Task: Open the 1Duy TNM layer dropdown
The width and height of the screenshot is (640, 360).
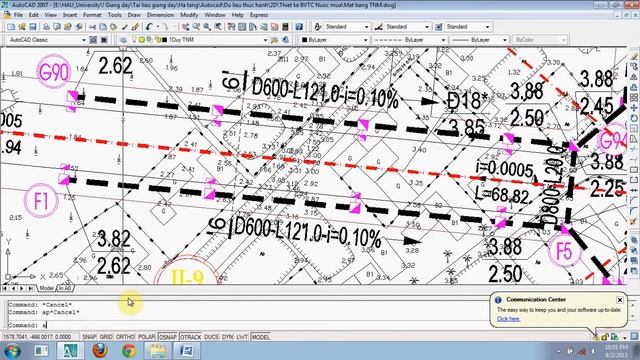Action: [x=265, y=40]
